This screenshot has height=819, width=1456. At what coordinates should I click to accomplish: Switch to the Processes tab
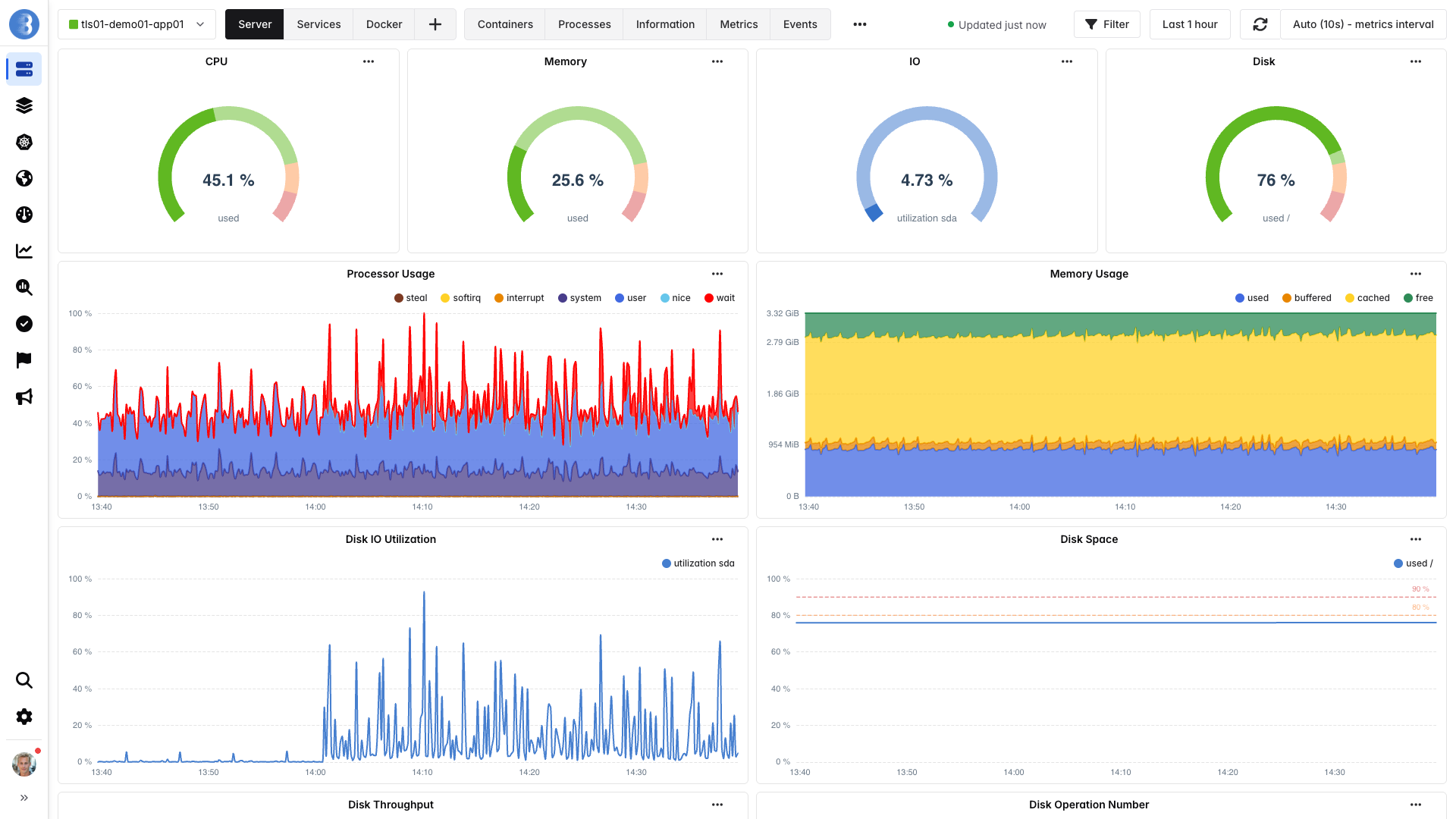pos(585,24)
